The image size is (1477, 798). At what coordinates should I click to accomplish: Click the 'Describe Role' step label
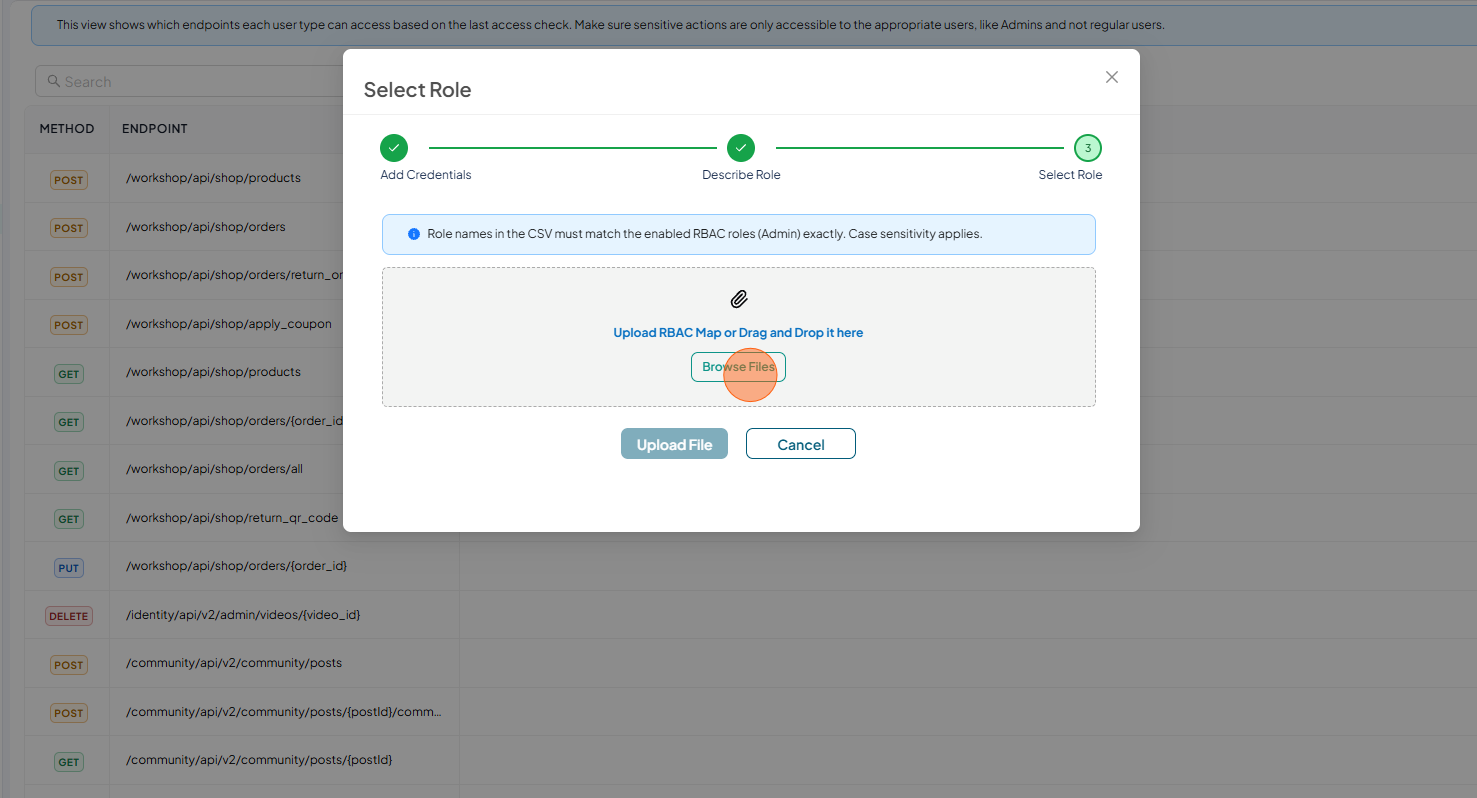(741, 175)
